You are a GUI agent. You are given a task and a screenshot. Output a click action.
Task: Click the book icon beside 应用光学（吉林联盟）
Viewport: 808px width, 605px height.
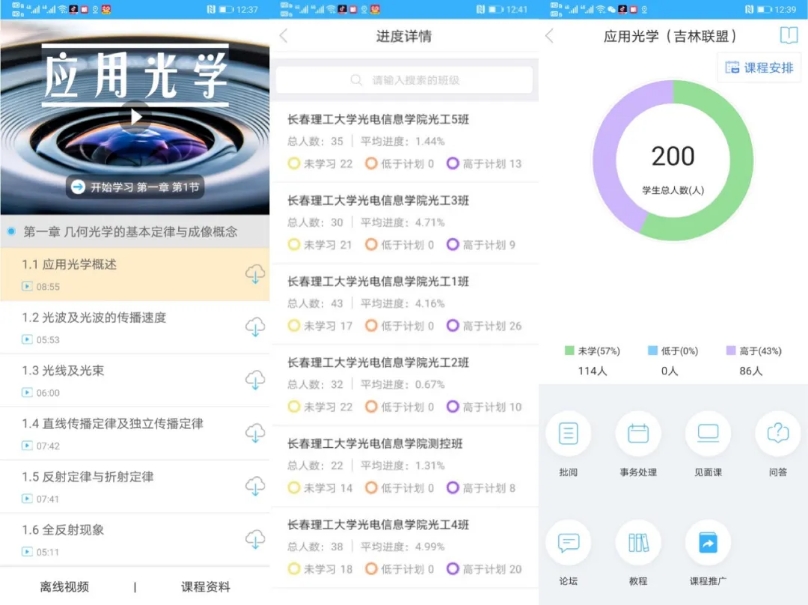(789, 36)
